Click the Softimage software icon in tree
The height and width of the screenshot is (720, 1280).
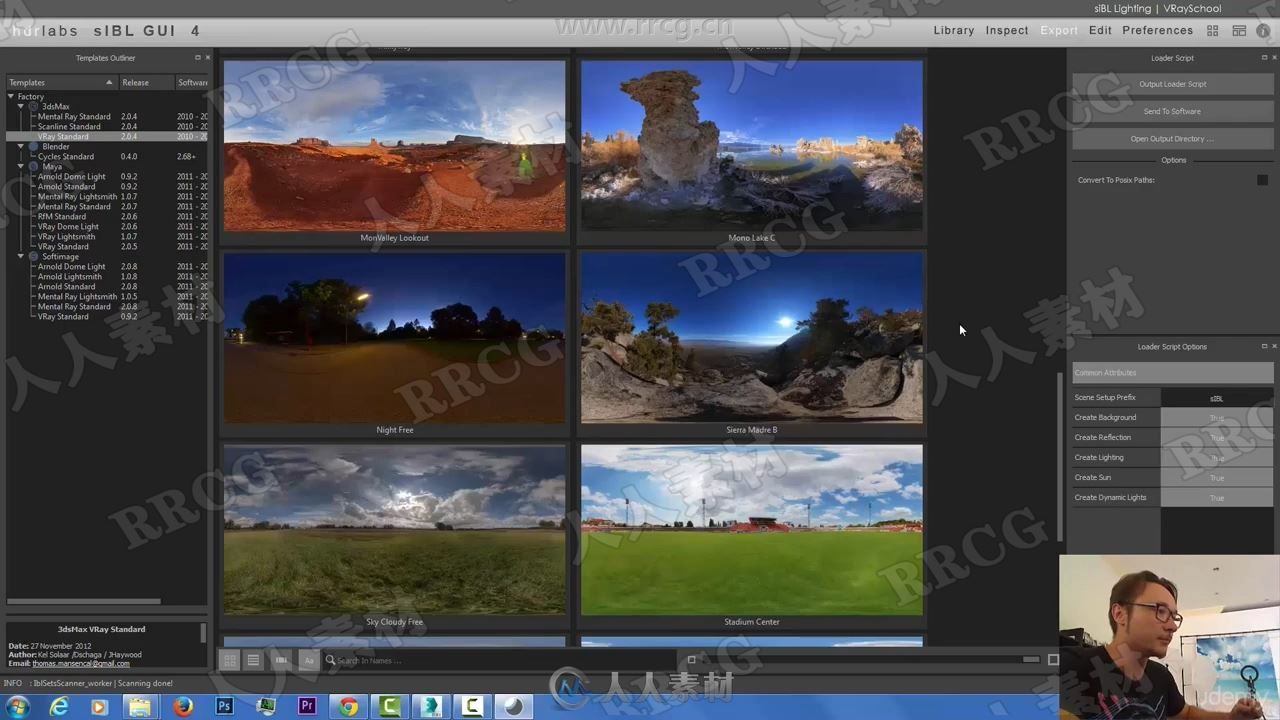coord(33,256)
